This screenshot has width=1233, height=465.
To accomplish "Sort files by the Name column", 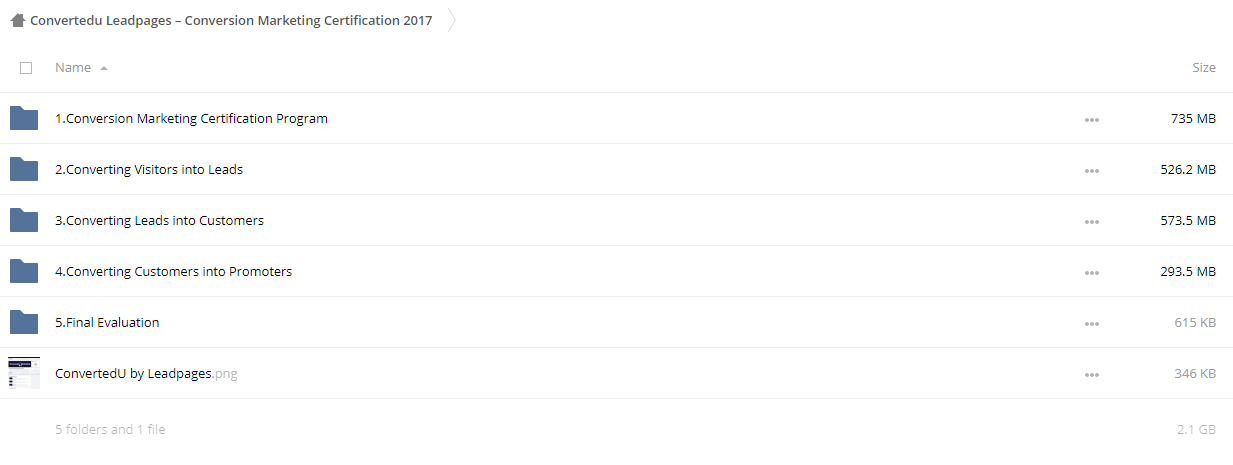I will coord(73,68).
